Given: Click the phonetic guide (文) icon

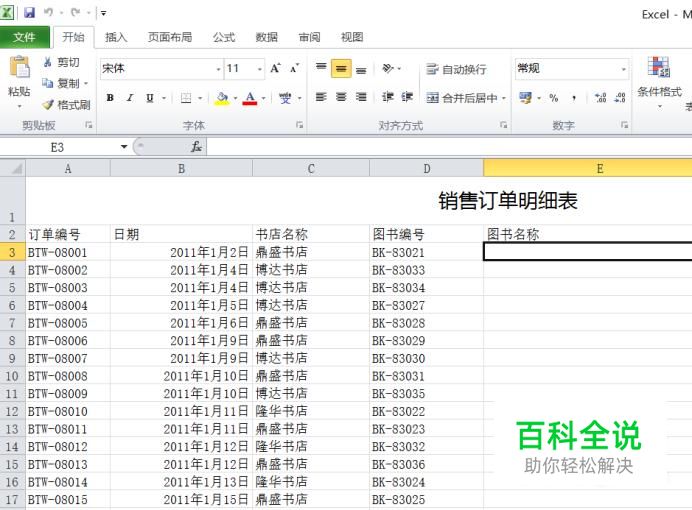Looking at the screenshot, I should pyautogui.click(x=285, y=98).
